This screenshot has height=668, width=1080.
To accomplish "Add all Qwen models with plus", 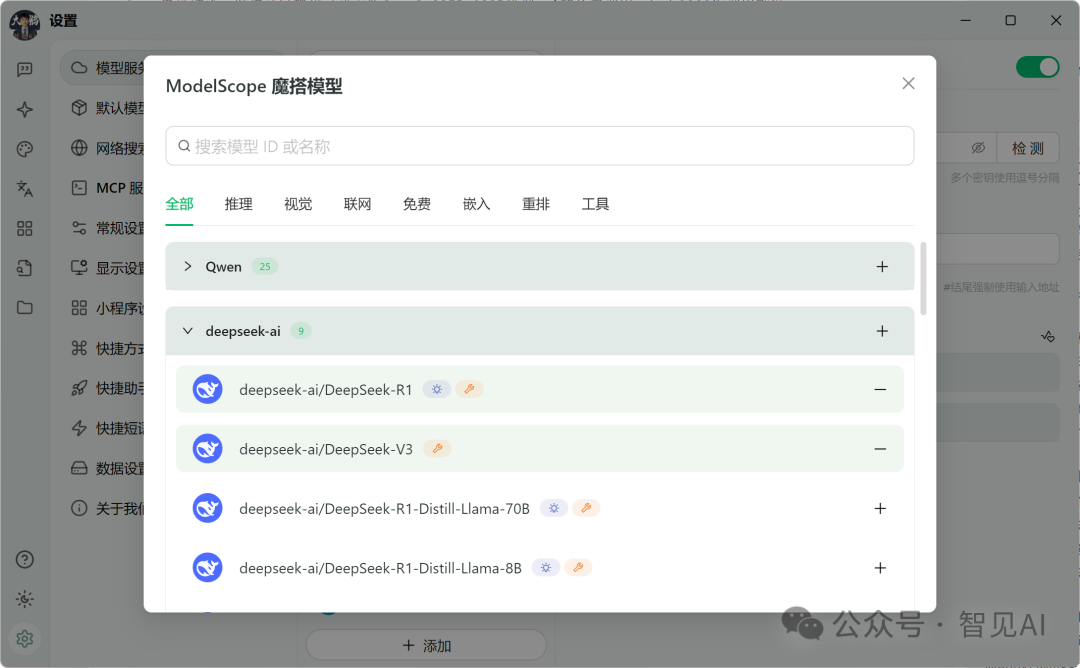I will click(x=882, y=267).
